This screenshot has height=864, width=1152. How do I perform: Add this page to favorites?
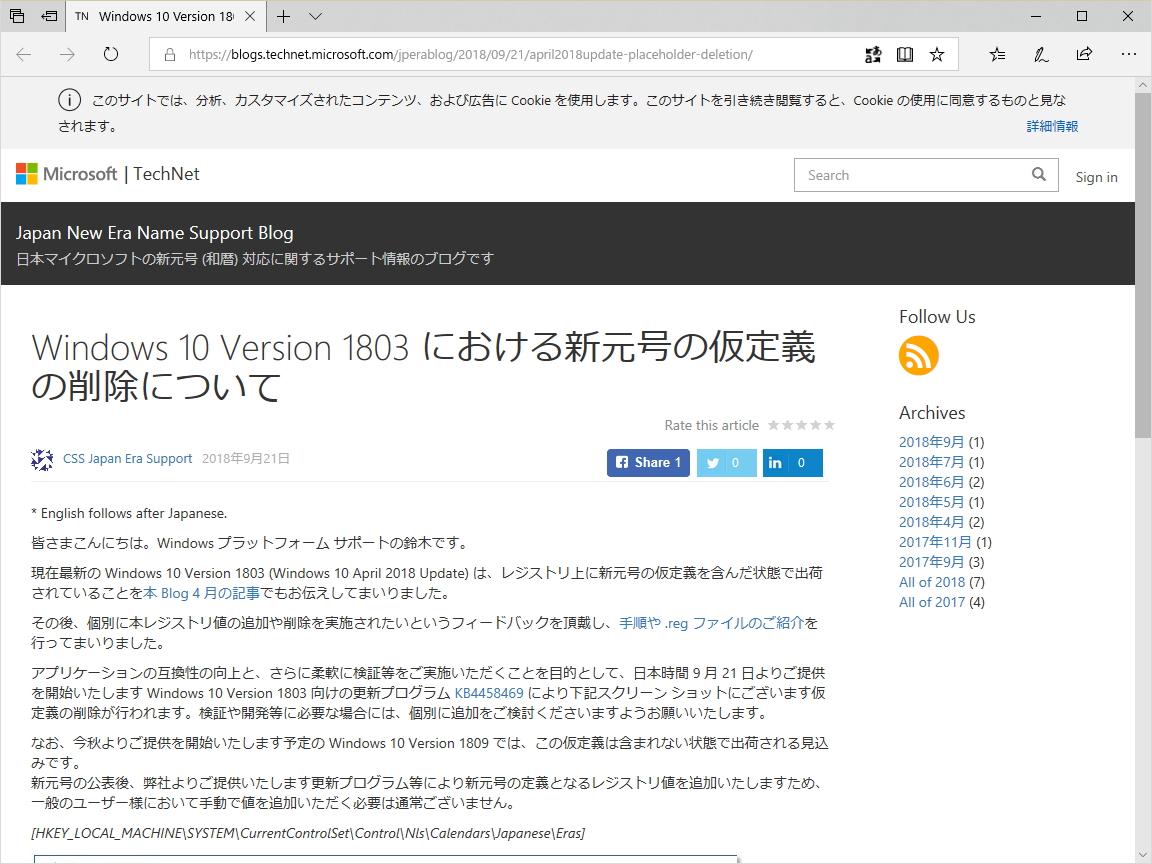click(936, 55)
